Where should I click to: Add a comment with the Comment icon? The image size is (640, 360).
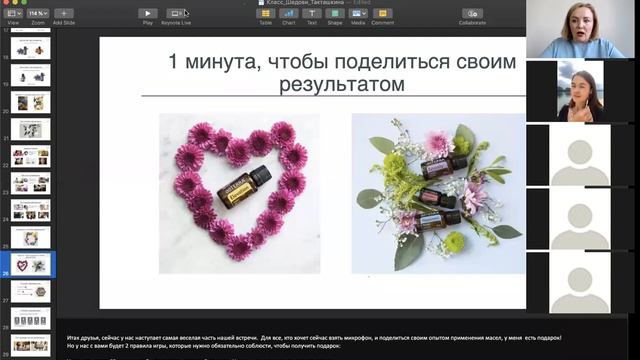tap(382, 13)
